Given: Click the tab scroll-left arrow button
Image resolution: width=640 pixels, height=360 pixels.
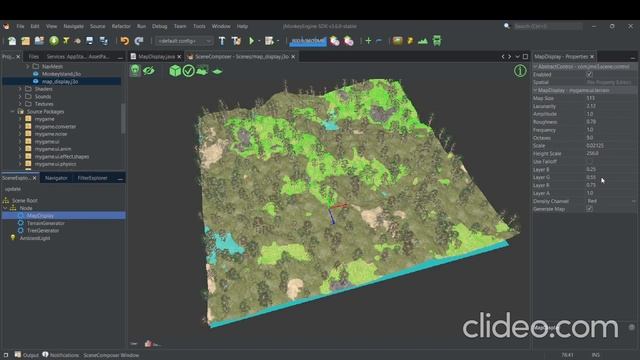Looking at the screenshot, I should click(503, 57).
